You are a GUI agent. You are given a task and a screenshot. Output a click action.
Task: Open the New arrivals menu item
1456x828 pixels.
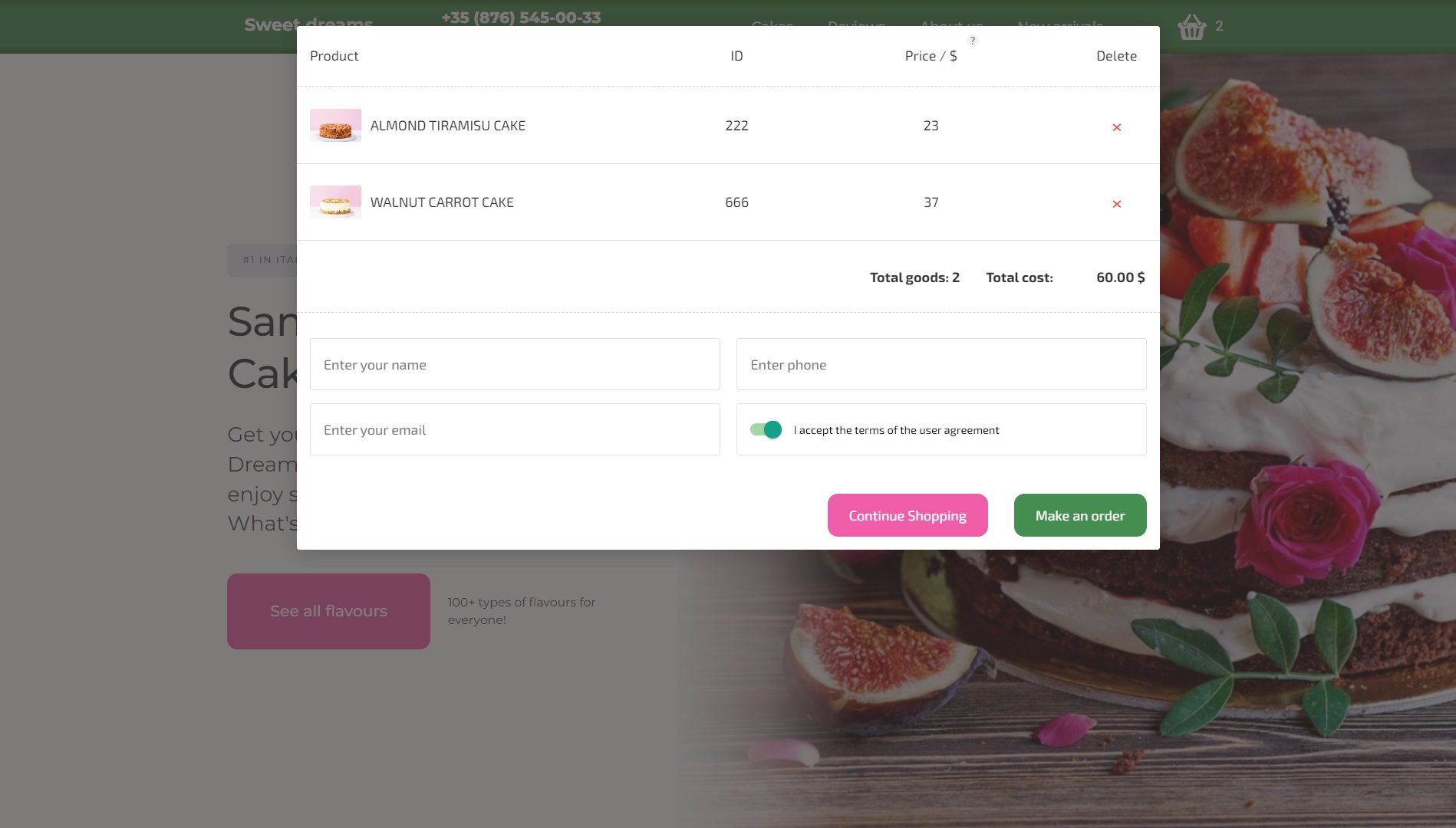click(1059, 23)
